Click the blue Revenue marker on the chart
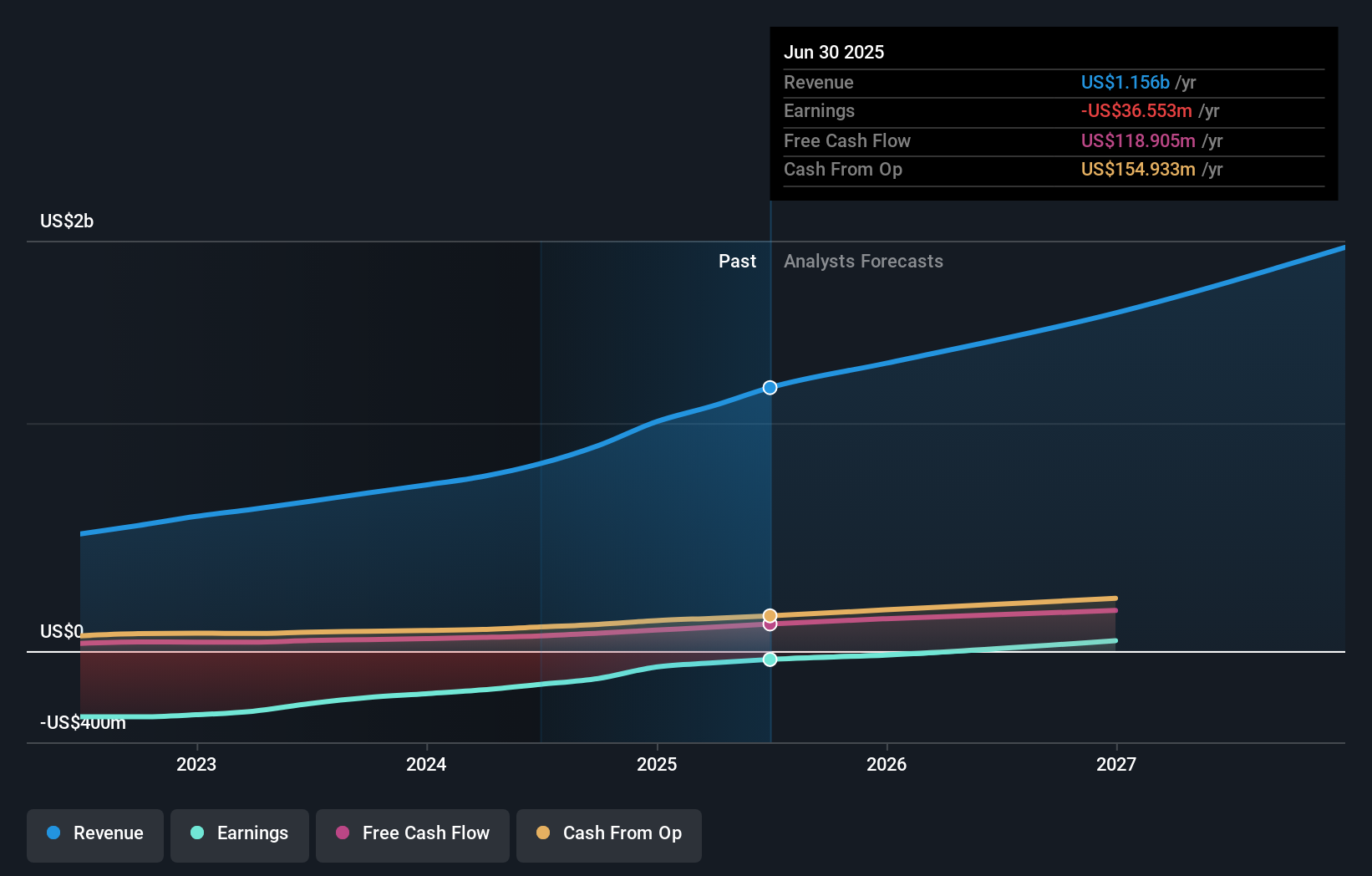Screen dimensions: 1372x876 [770, 387]
